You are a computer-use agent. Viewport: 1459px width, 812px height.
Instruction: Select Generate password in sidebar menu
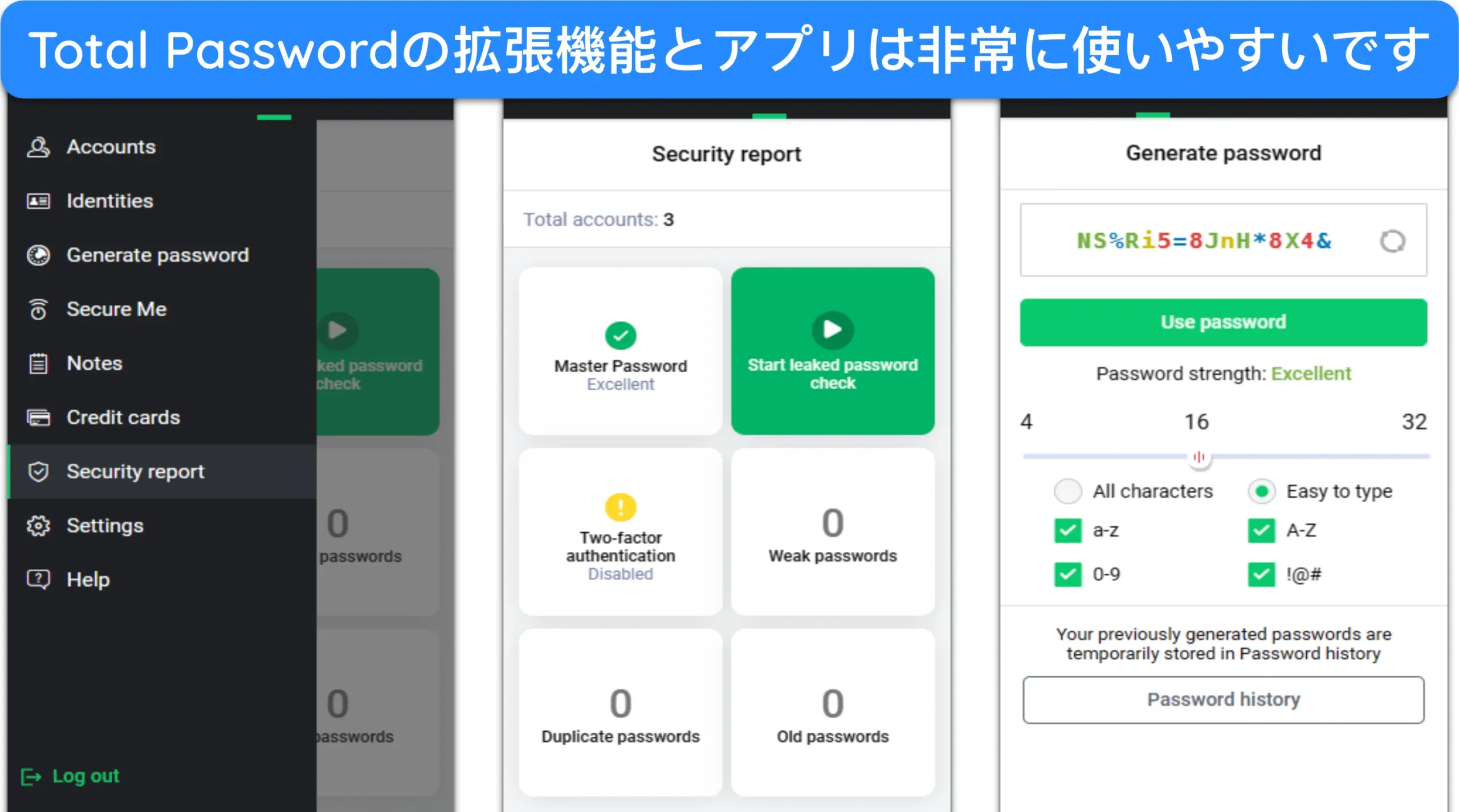[162, 255]
